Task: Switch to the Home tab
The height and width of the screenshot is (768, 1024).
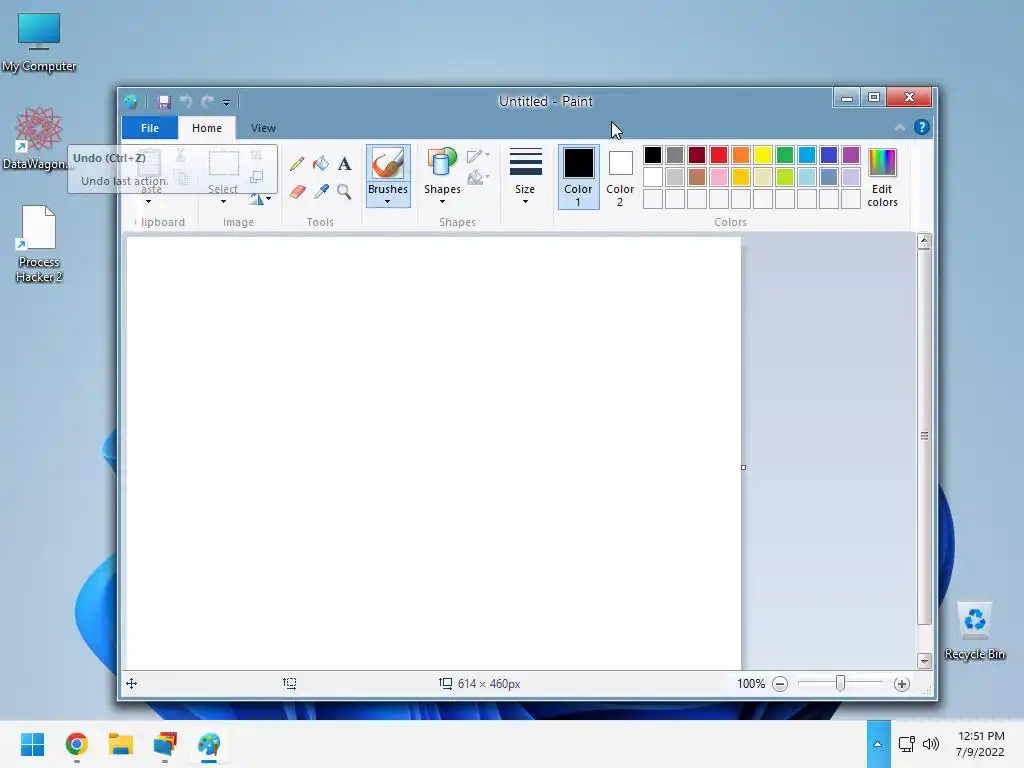Action: 207,128
